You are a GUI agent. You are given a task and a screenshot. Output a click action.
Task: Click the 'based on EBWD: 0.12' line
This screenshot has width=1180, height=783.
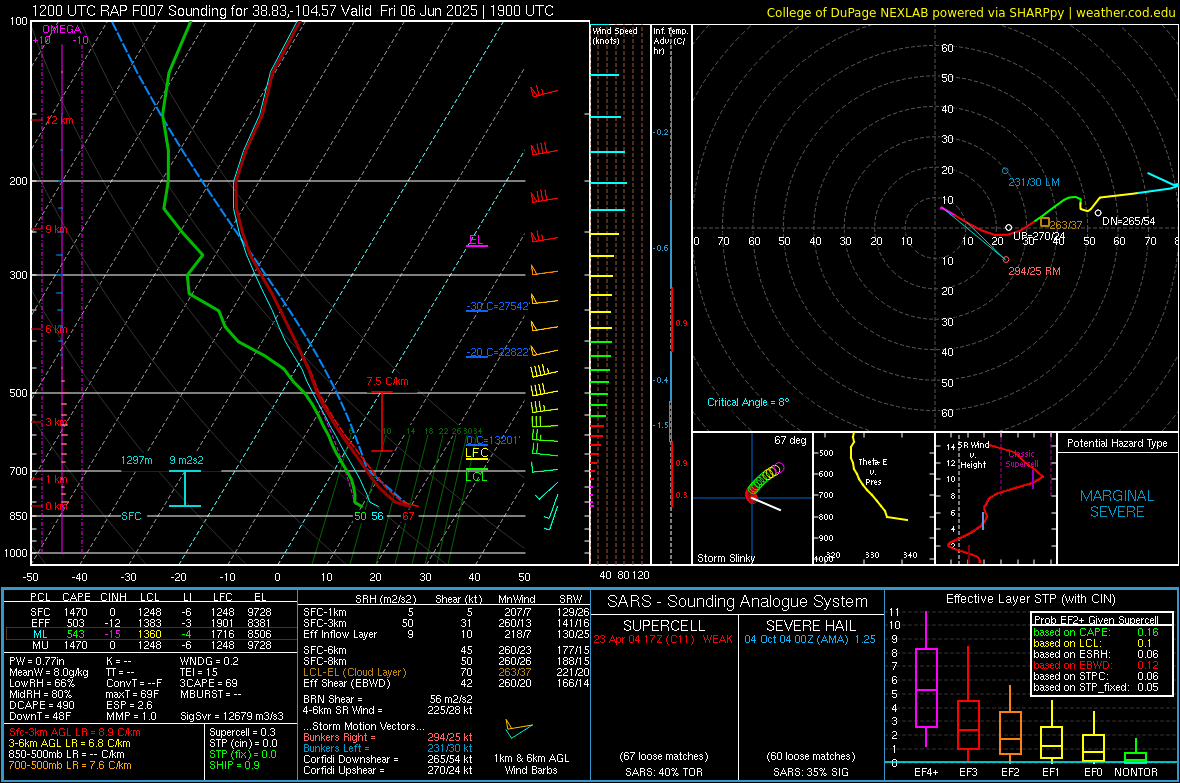click(1096, 666)
